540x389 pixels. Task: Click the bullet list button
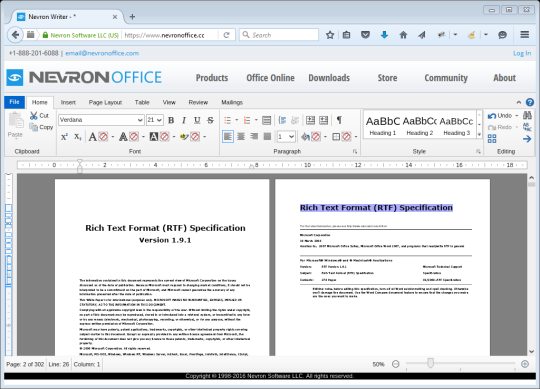(227, 120)
